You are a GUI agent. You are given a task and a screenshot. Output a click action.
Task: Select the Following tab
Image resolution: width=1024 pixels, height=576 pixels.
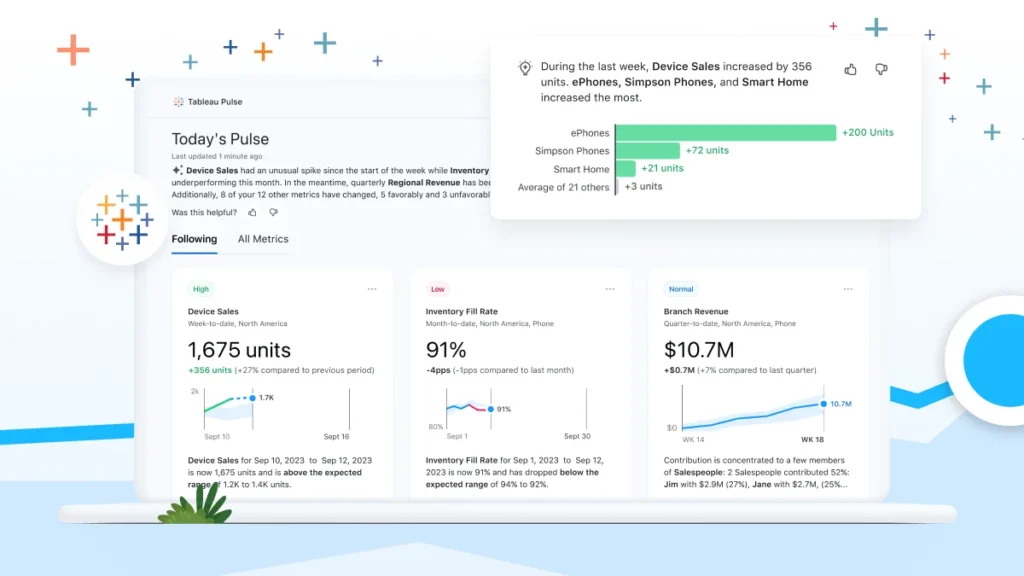[x=194, y=239]
